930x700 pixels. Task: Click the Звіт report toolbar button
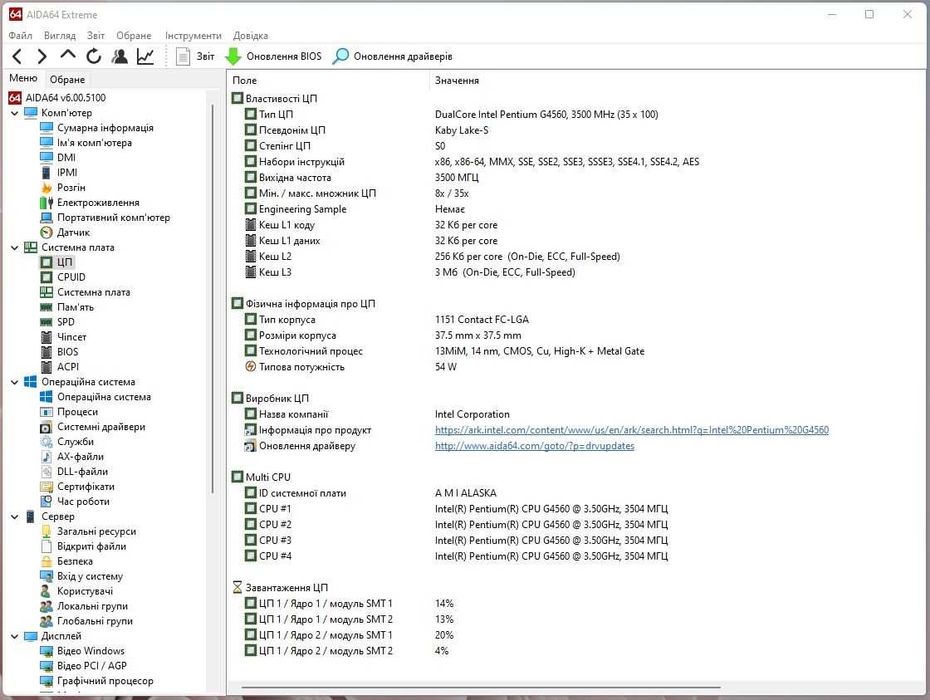click(196, 56)
